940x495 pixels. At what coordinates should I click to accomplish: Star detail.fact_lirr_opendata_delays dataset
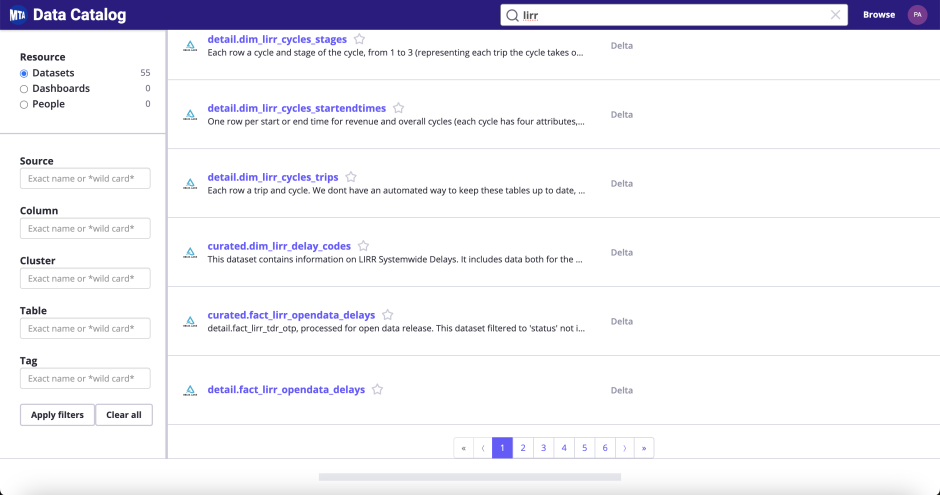[377, 390]
